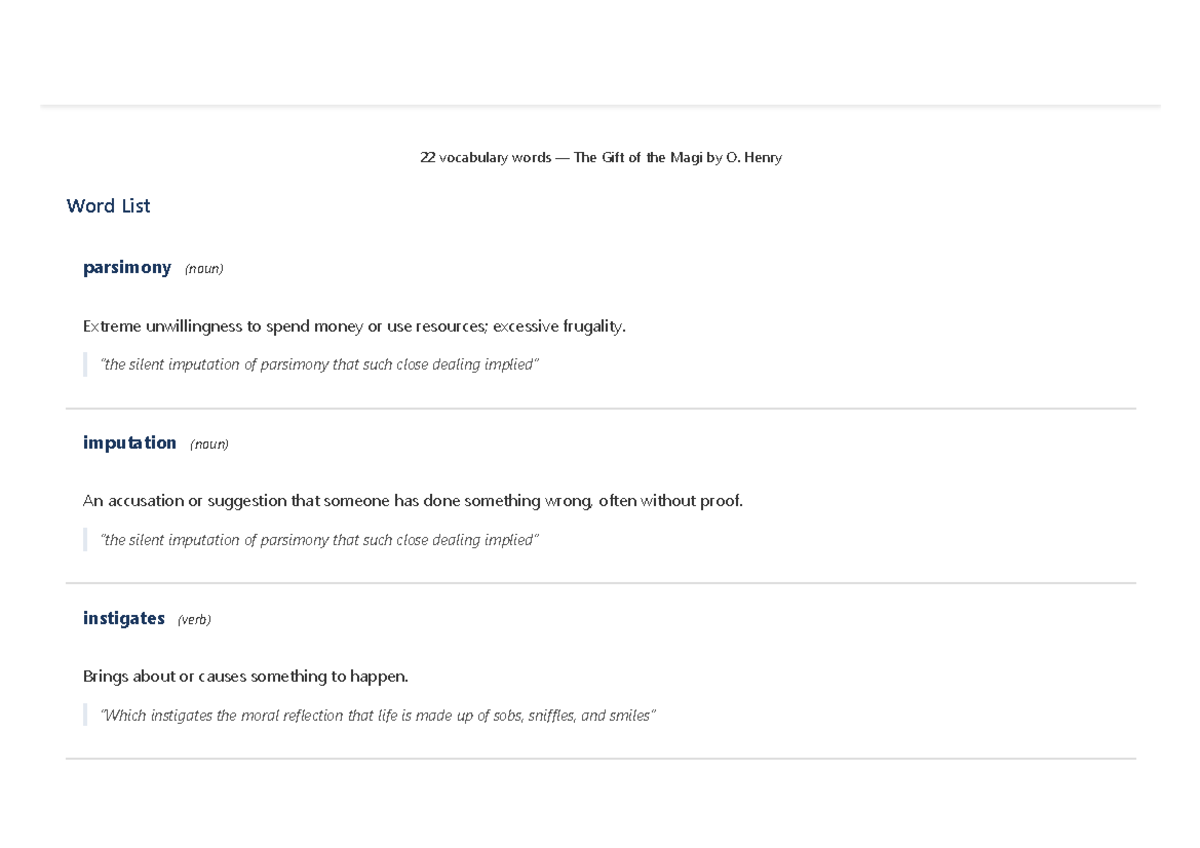Select the word parsimony
This screenshot has height=848, width=1200.
pos(127,267)
